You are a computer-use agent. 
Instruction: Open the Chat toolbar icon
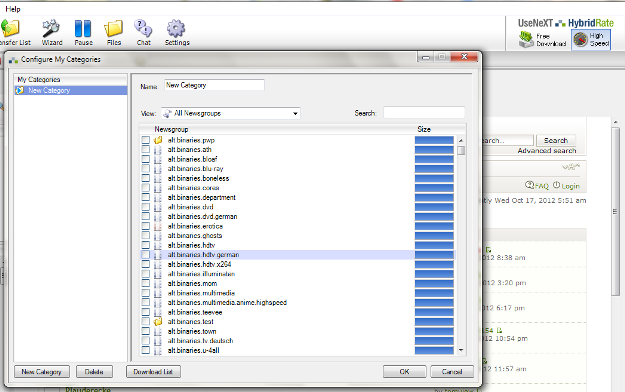(143, 28)
